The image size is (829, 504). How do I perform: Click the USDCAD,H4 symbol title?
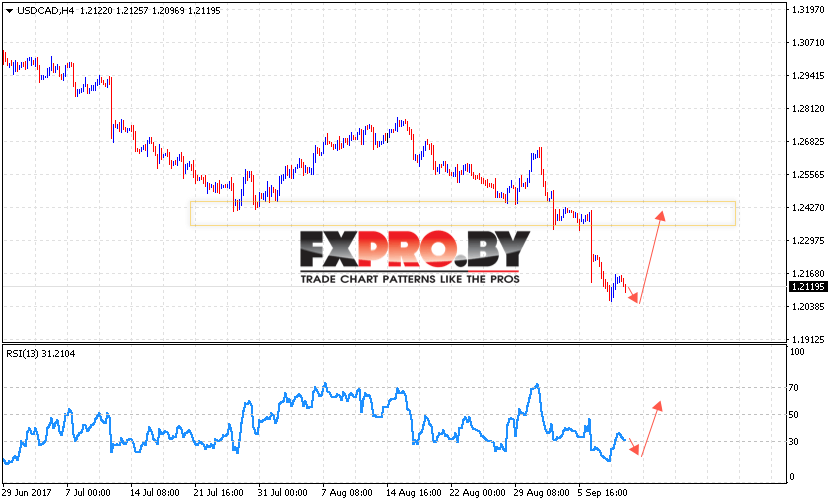[45, 11]
